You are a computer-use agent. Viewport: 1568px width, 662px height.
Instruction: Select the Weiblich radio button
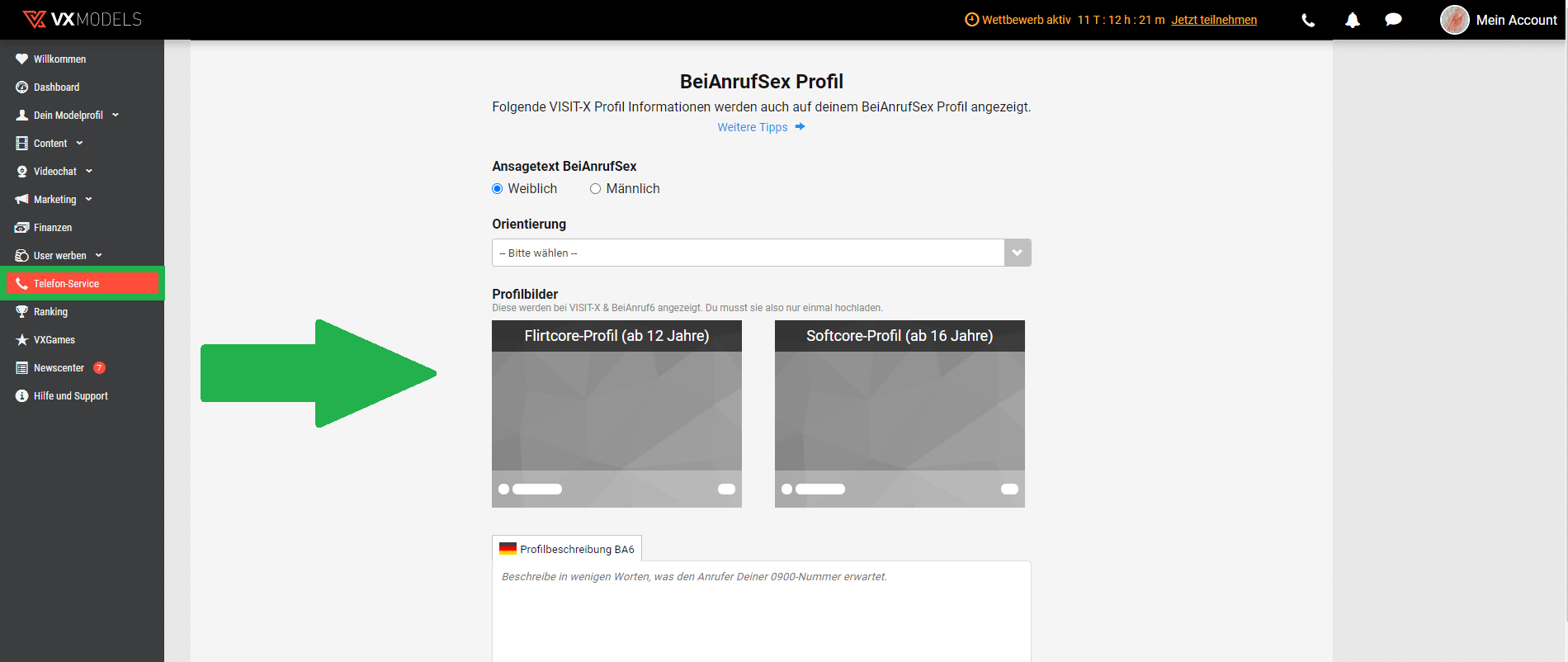pos(498,189)
